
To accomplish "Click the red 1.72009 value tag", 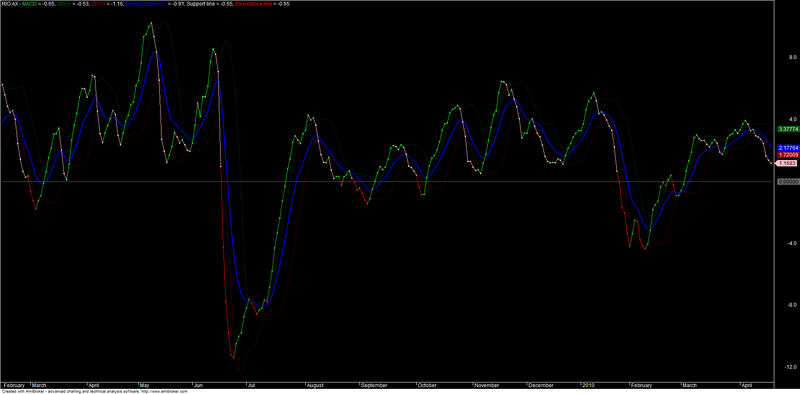I will [787, 154].
